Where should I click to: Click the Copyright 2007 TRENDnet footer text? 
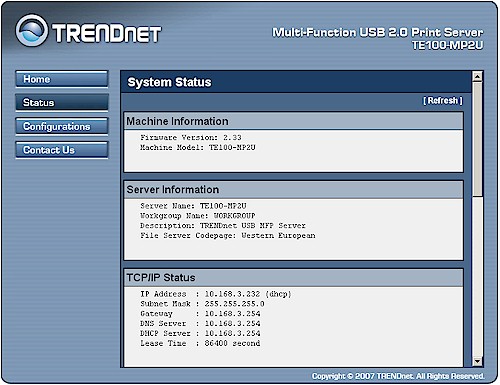(398, 376)
